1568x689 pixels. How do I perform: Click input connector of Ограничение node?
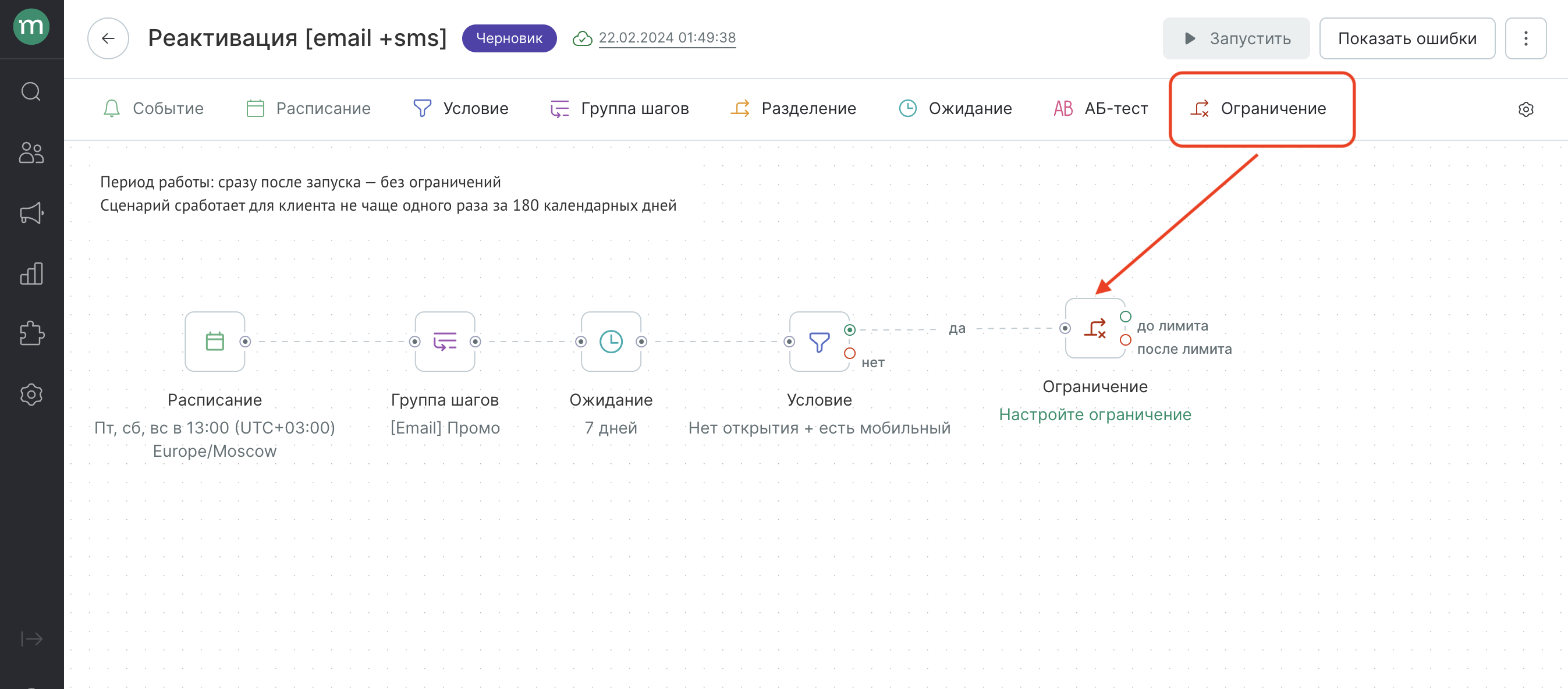coord(1065,328)
